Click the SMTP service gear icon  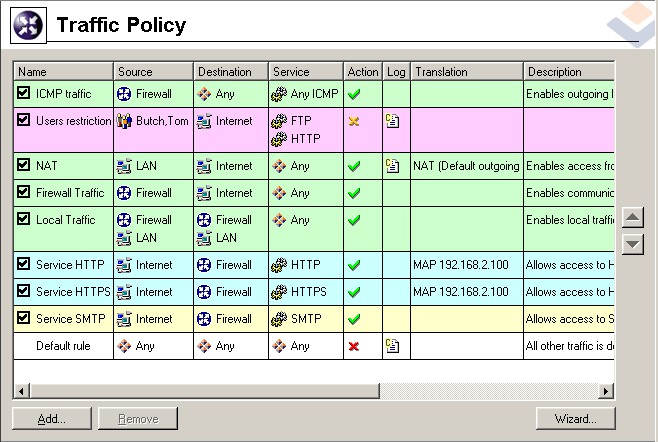coord(279,319)
